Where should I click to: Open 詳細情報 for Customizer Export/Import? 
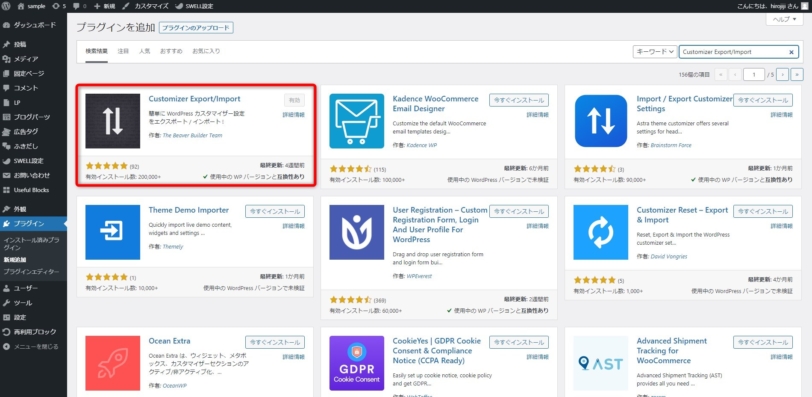pyautogui.click(x=294, y=114)
